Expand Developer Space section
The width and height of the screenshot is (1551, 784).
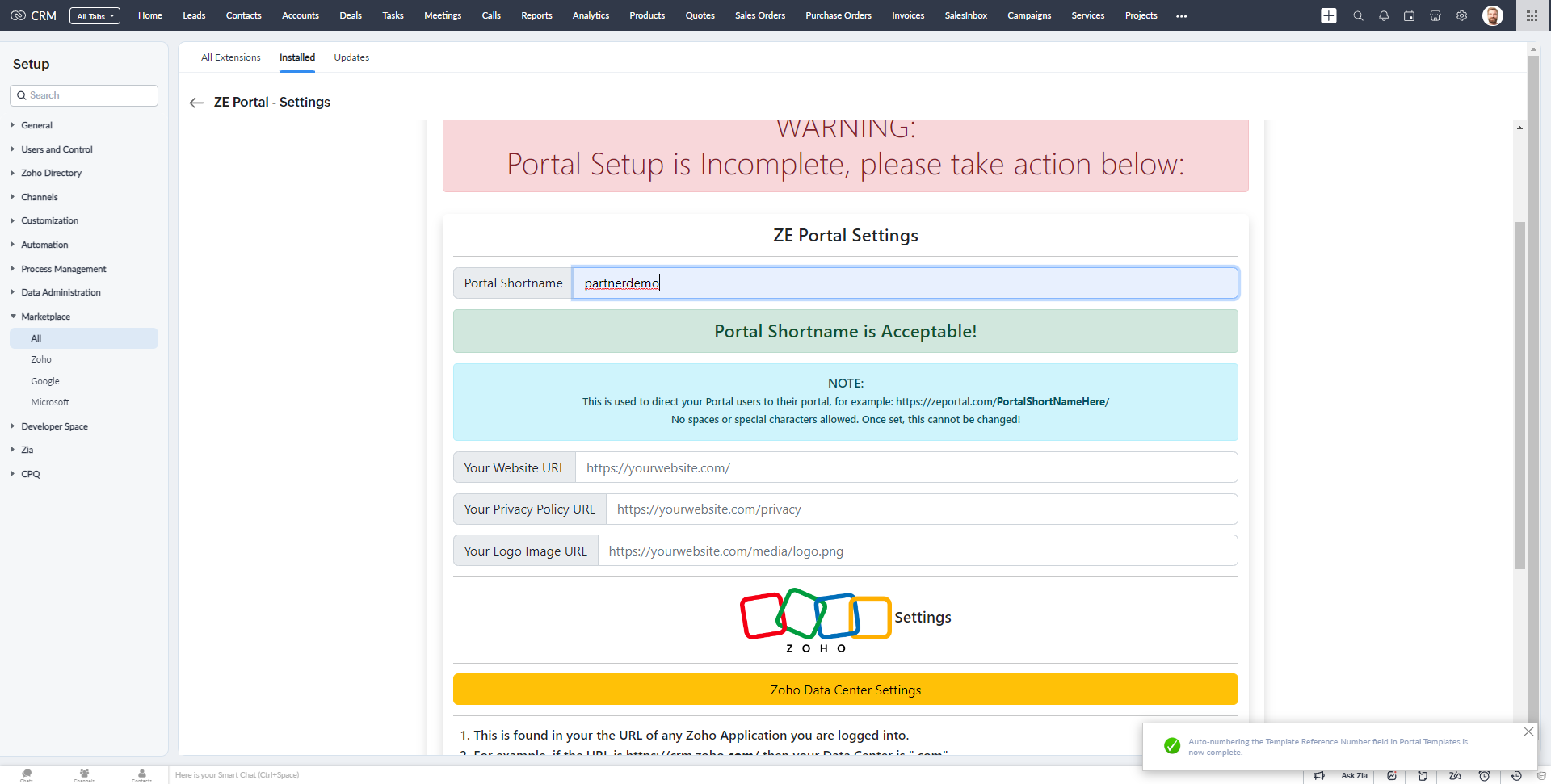click(54, 426)
